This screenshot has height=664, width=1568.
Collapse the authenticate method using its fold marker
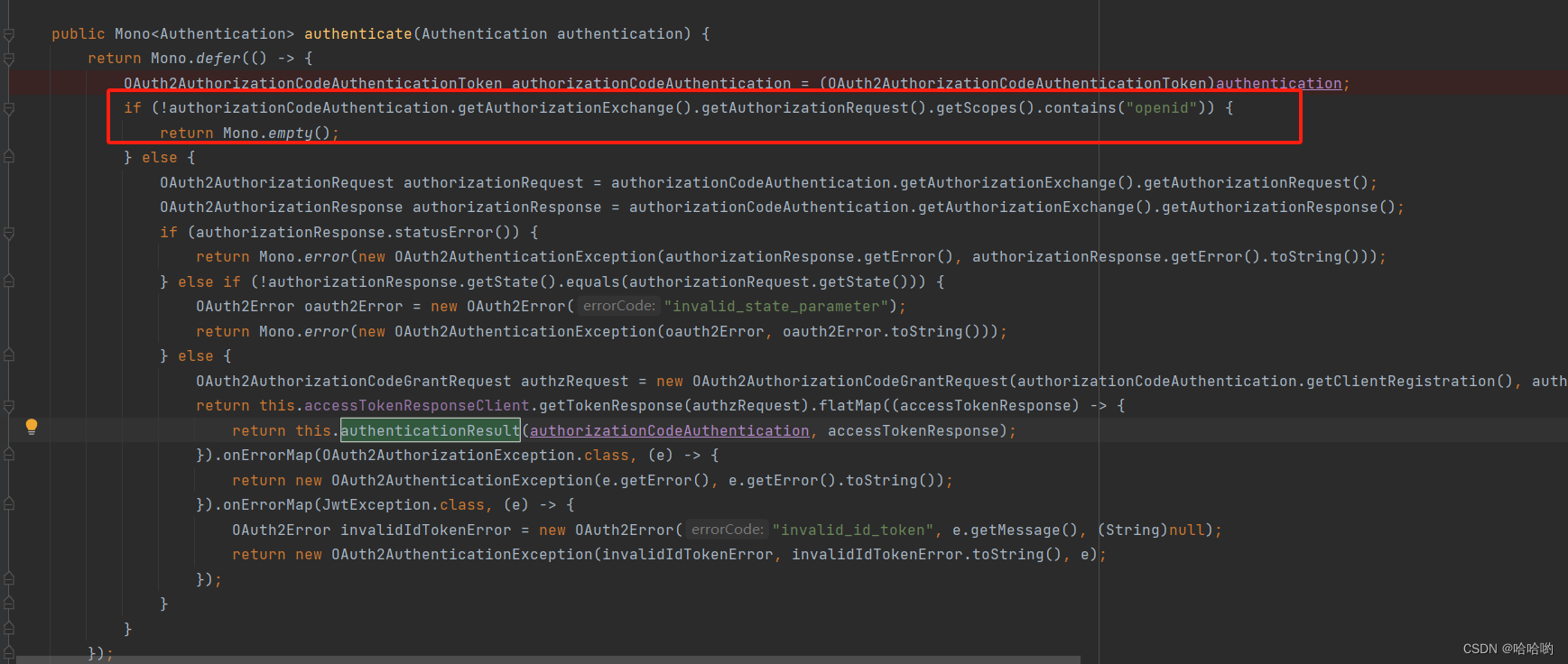pyautogui.click(x=9, y=34)
